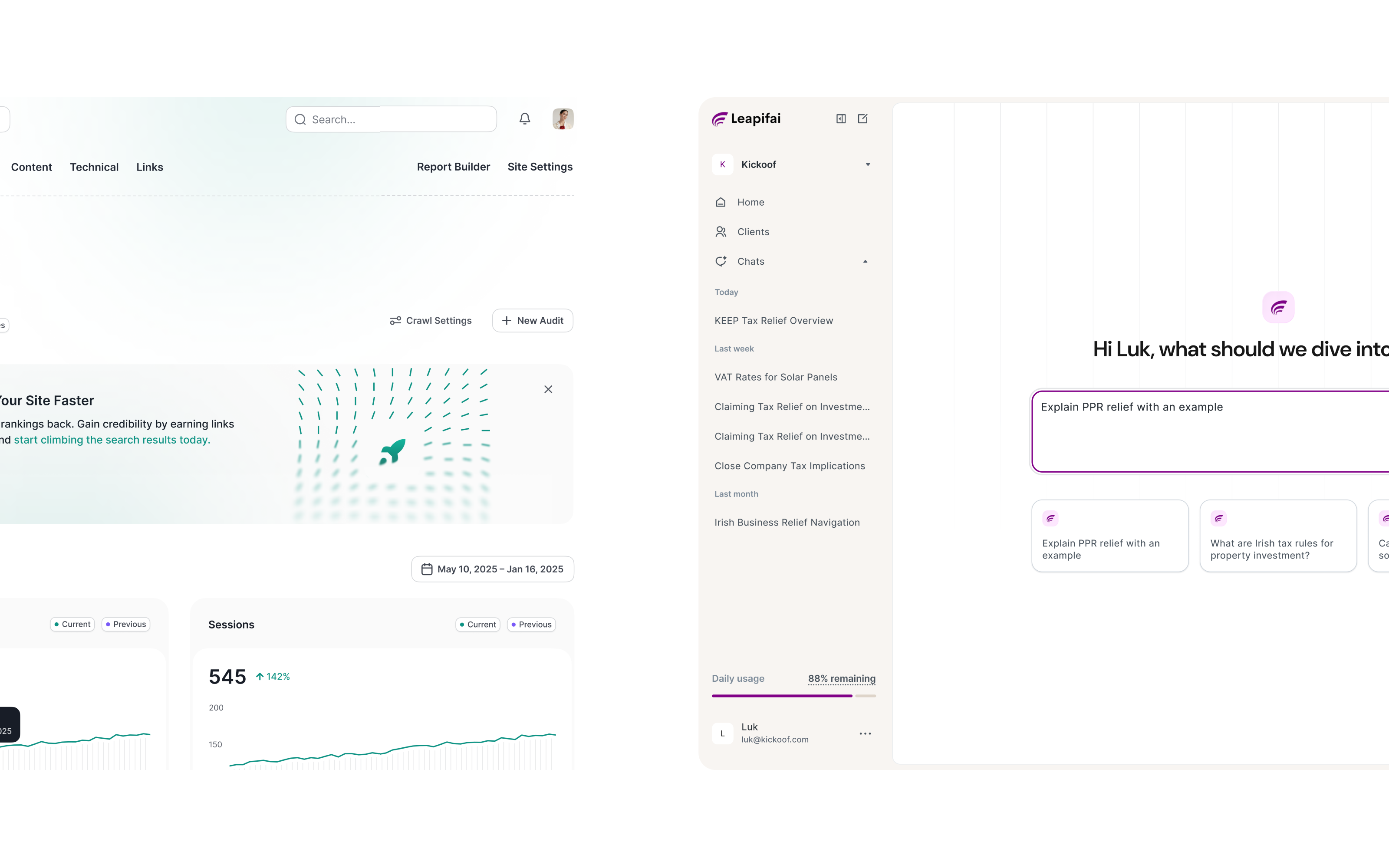This screenshot has height=868, width=1389.
Task: Click the Leapifai icon above greeting
Action: coord(1278,307)
